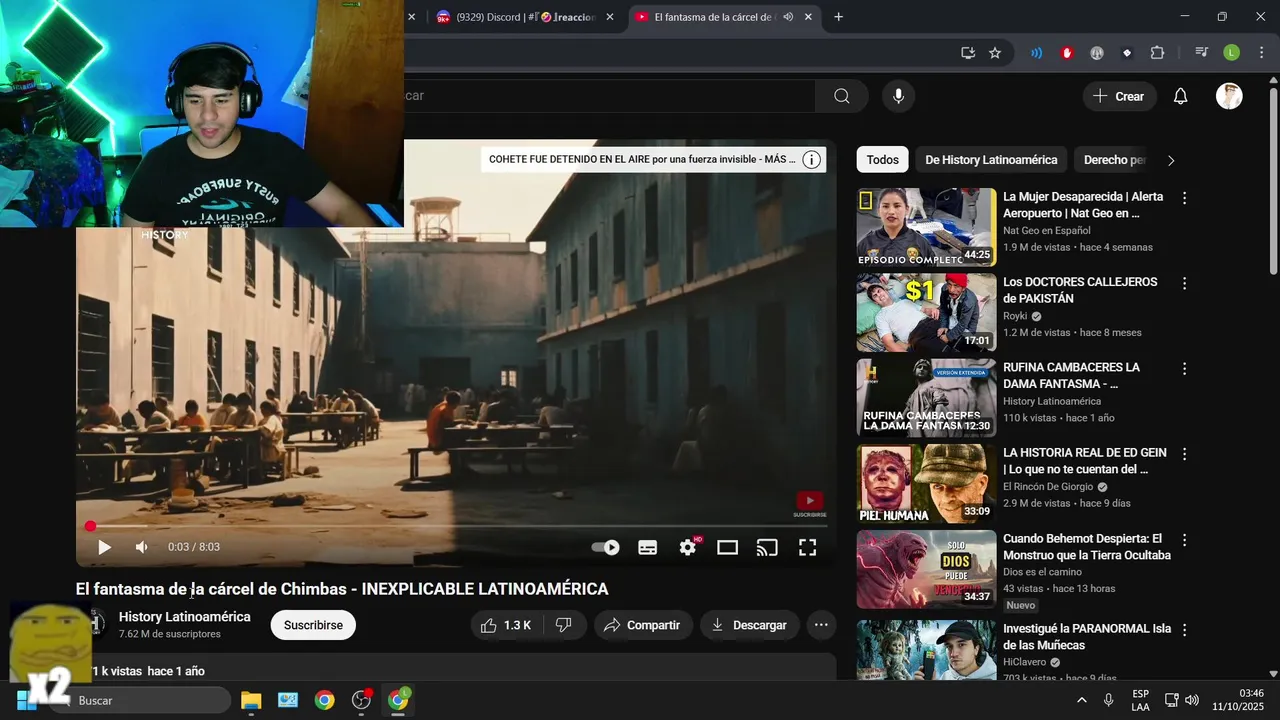Open File Explorer from taskbar
Viewport: 1280px width, 720px height.
coord(251,700)
